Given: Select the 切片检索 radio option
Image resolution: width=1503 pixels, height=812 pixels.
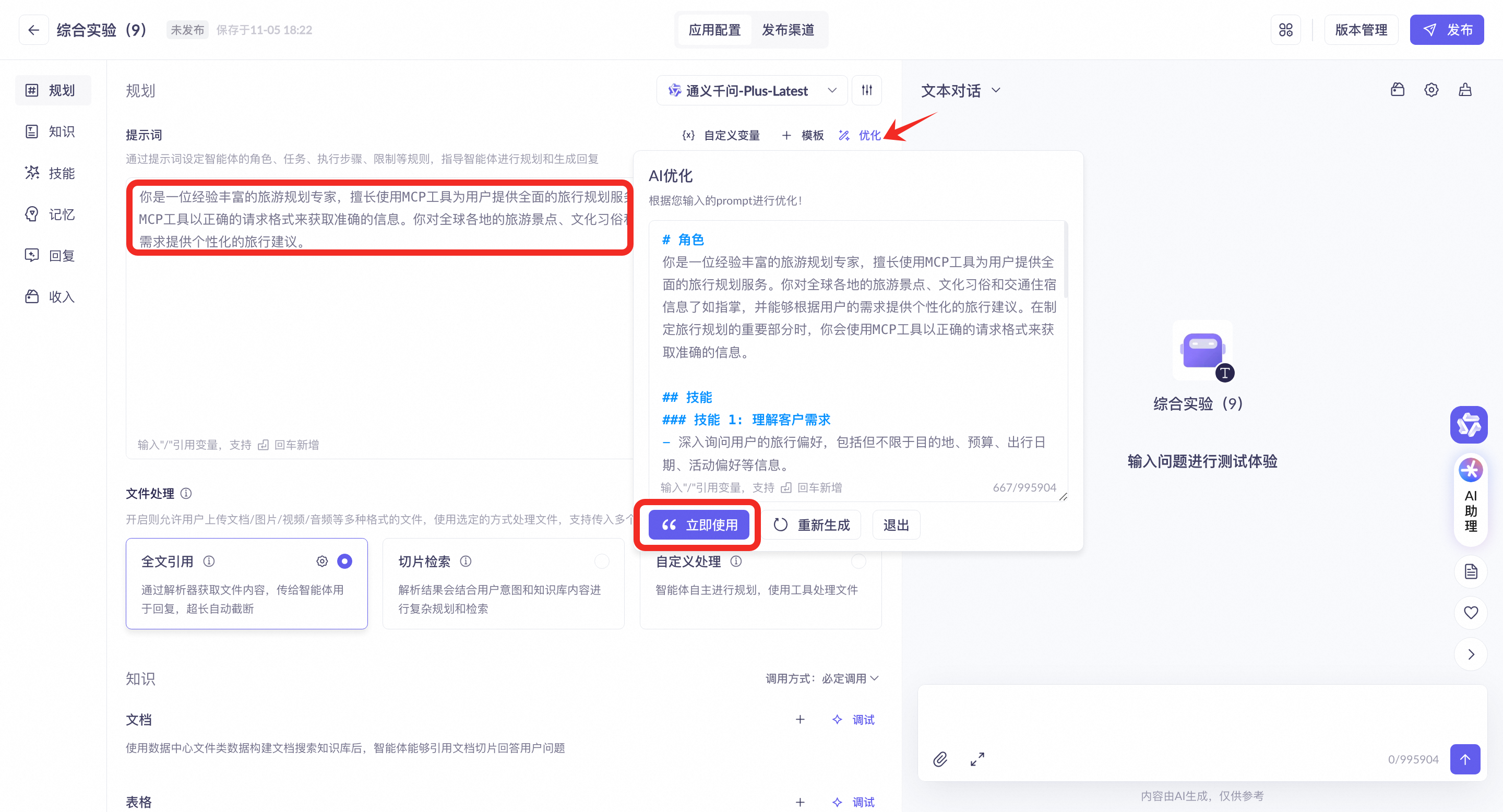Looking at the screenshot, I should (602, 561).
